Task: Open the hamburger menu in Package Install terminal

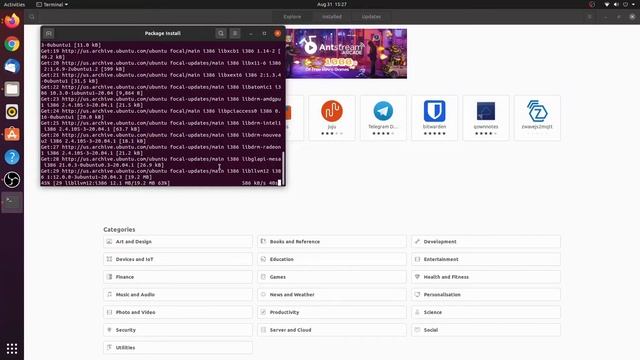Action: [x=235, y=33]
